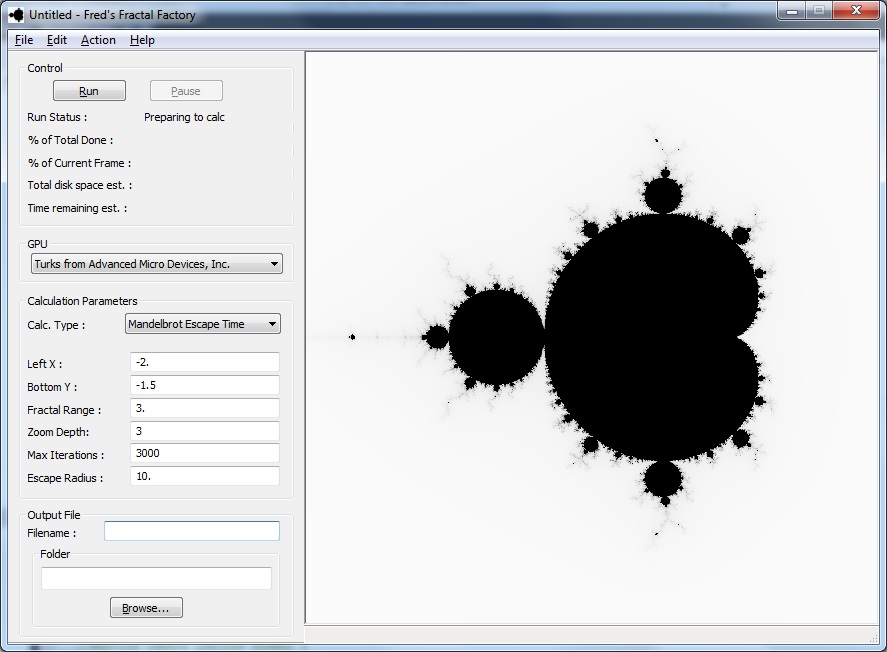Open the Calc. Type dropdown

(x=203, y=324)
